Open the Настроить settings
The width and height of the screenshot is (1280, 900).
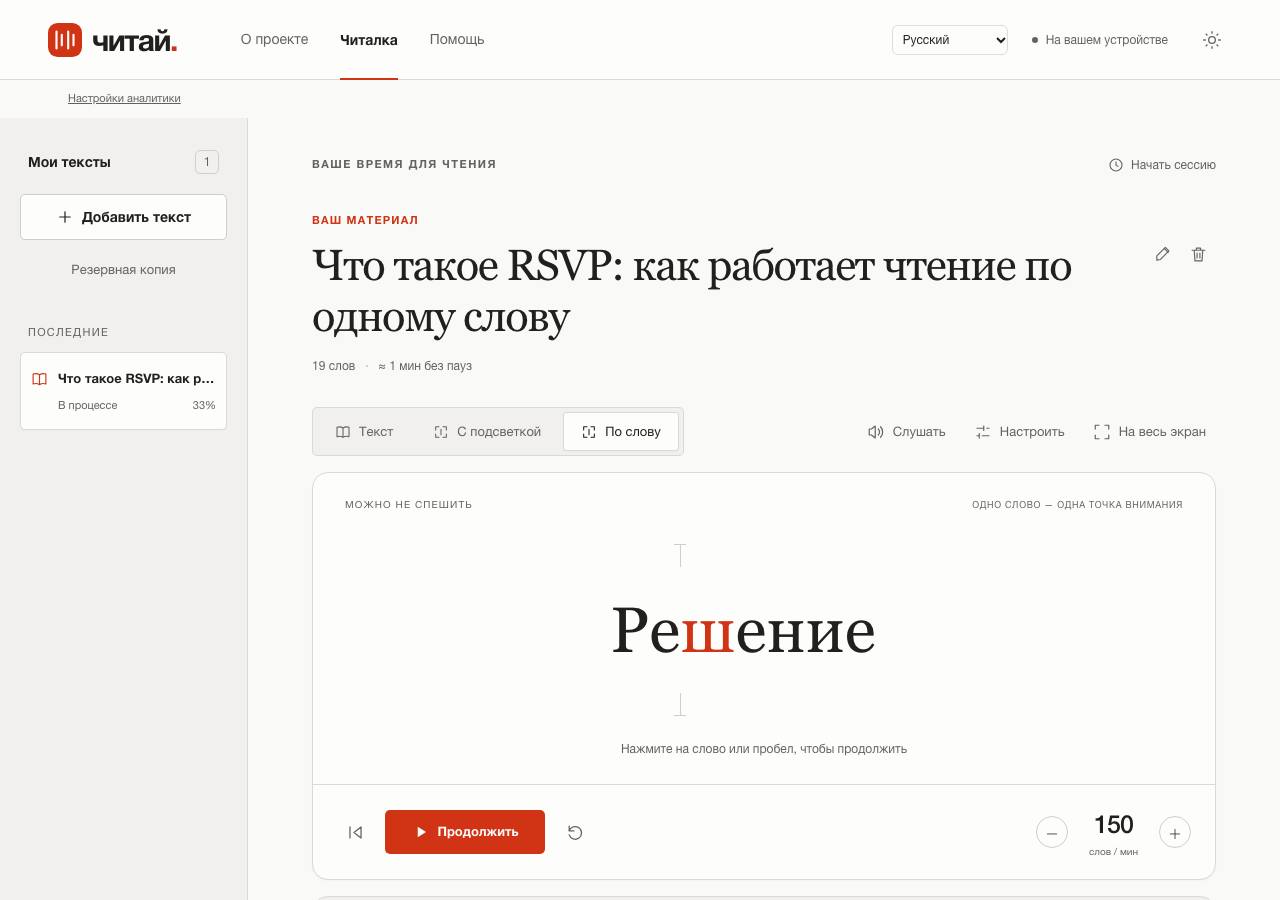click(x=1020, y=432)
